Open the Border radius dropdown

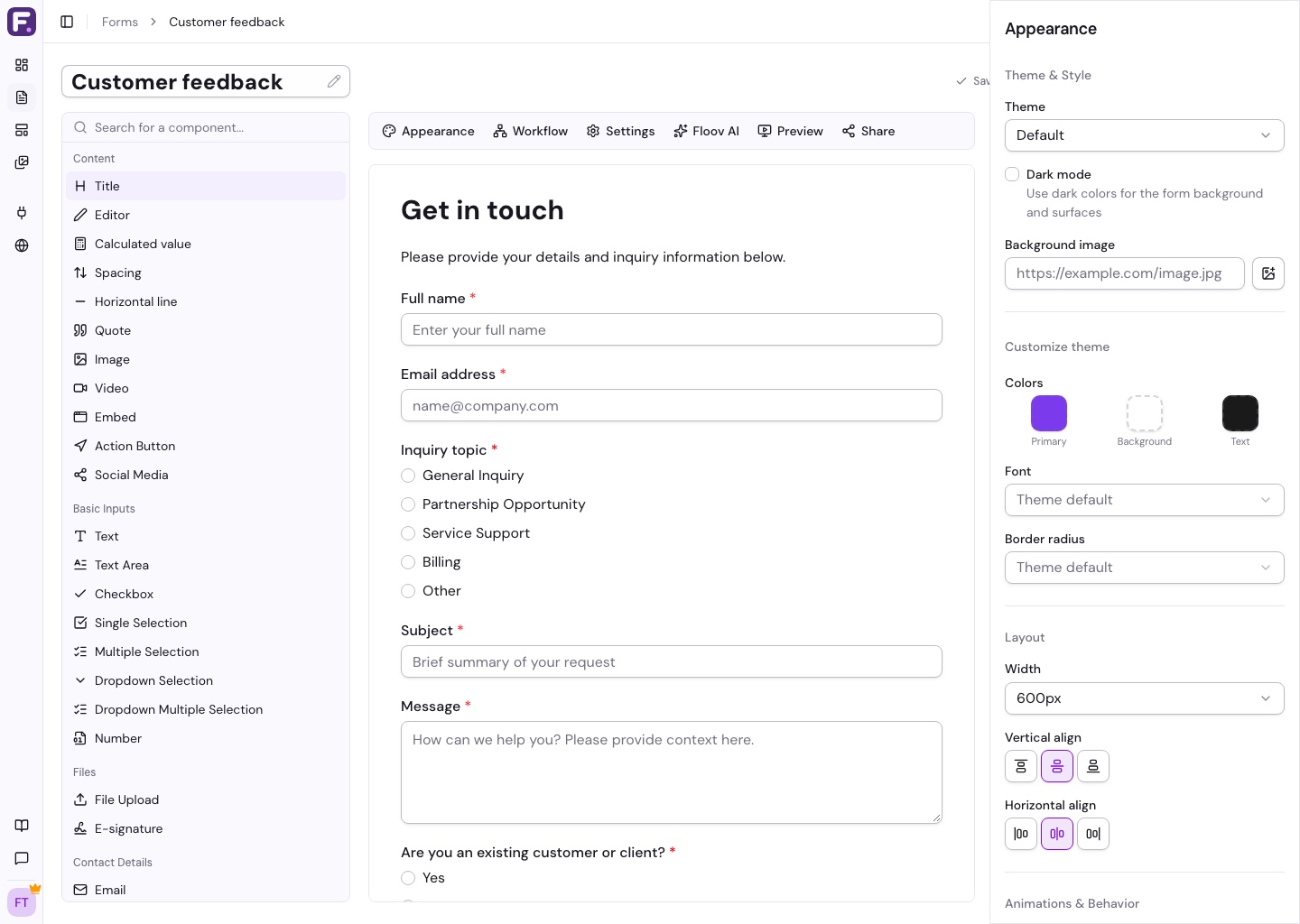point(1145,568)
